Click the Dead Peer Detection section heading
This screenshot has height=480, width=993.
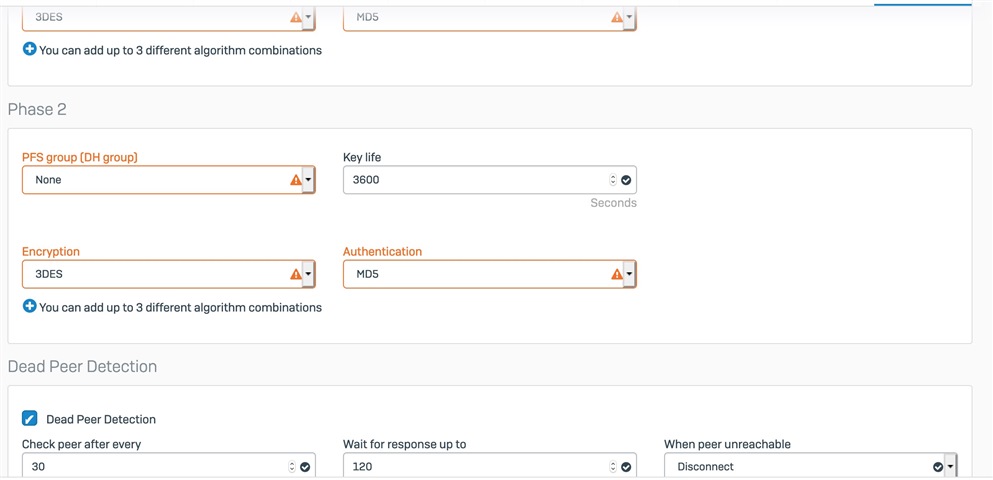point(82,367)
